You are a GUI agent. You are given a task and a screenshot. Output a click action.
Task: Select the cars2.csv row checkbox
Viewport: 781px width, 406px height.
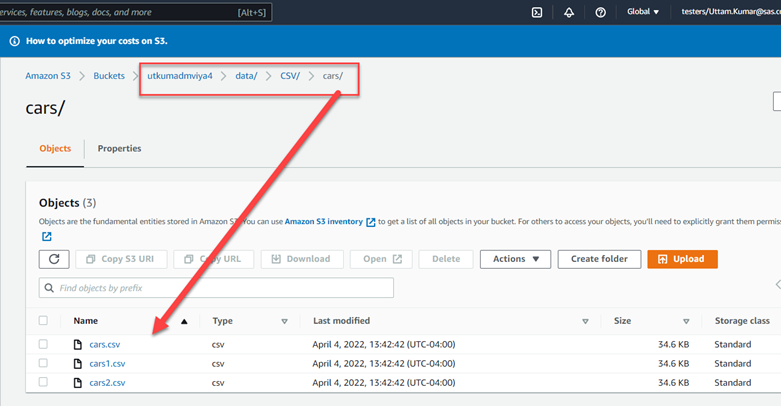pyautogui.click(x=43, y=382)
